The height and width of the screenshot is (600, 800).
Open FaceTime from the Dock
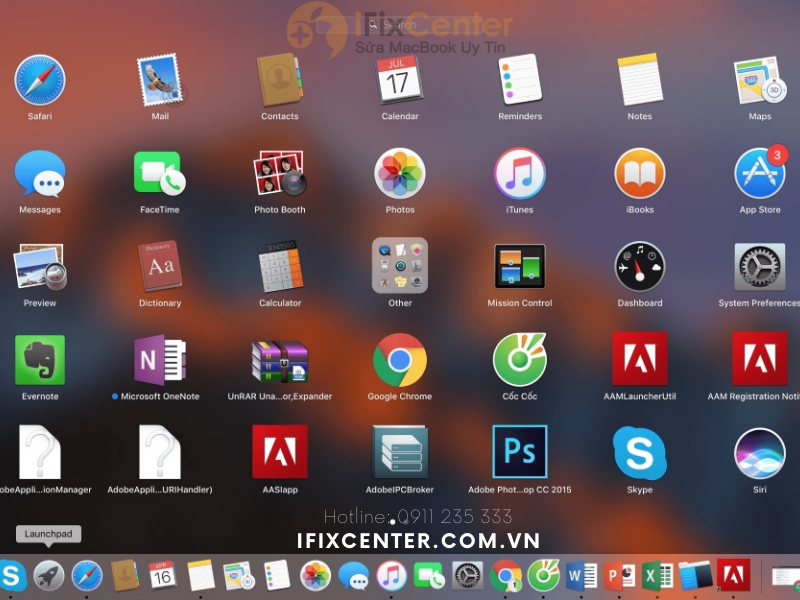tap(429, 576)
